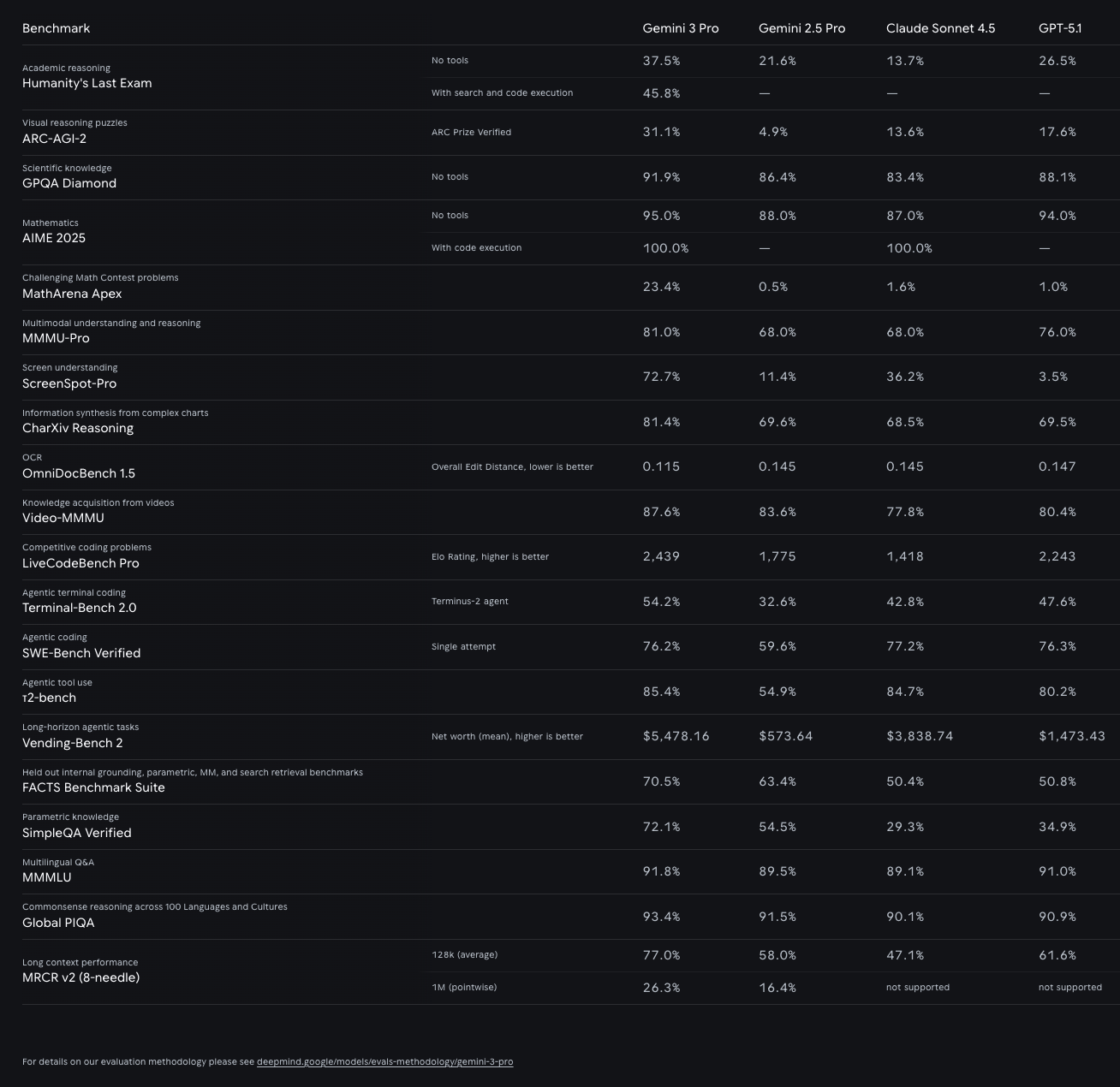The width and height of the screenshot is (1120, 1087).
Task: Select the Humanity's Last Exam benchmark name
Action: pos(86,83)
